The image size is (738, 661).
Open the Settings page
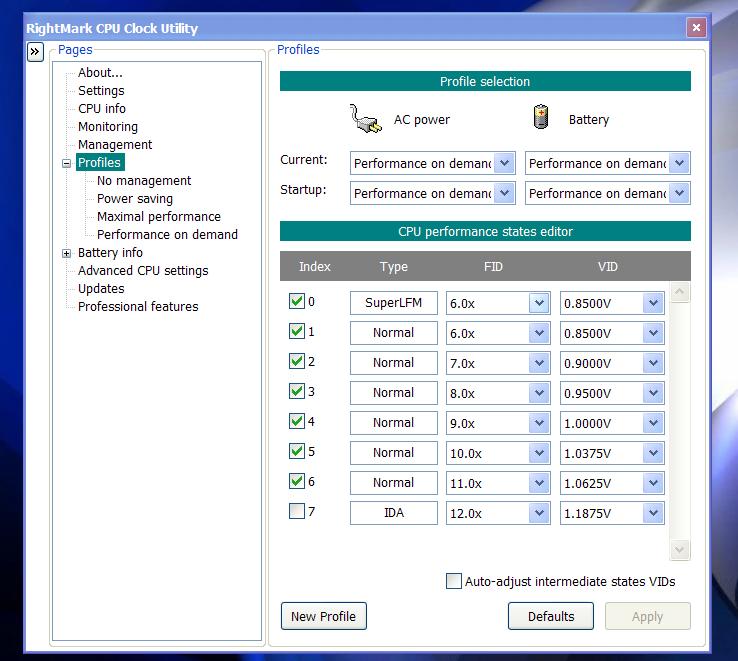tap(101, 90)
